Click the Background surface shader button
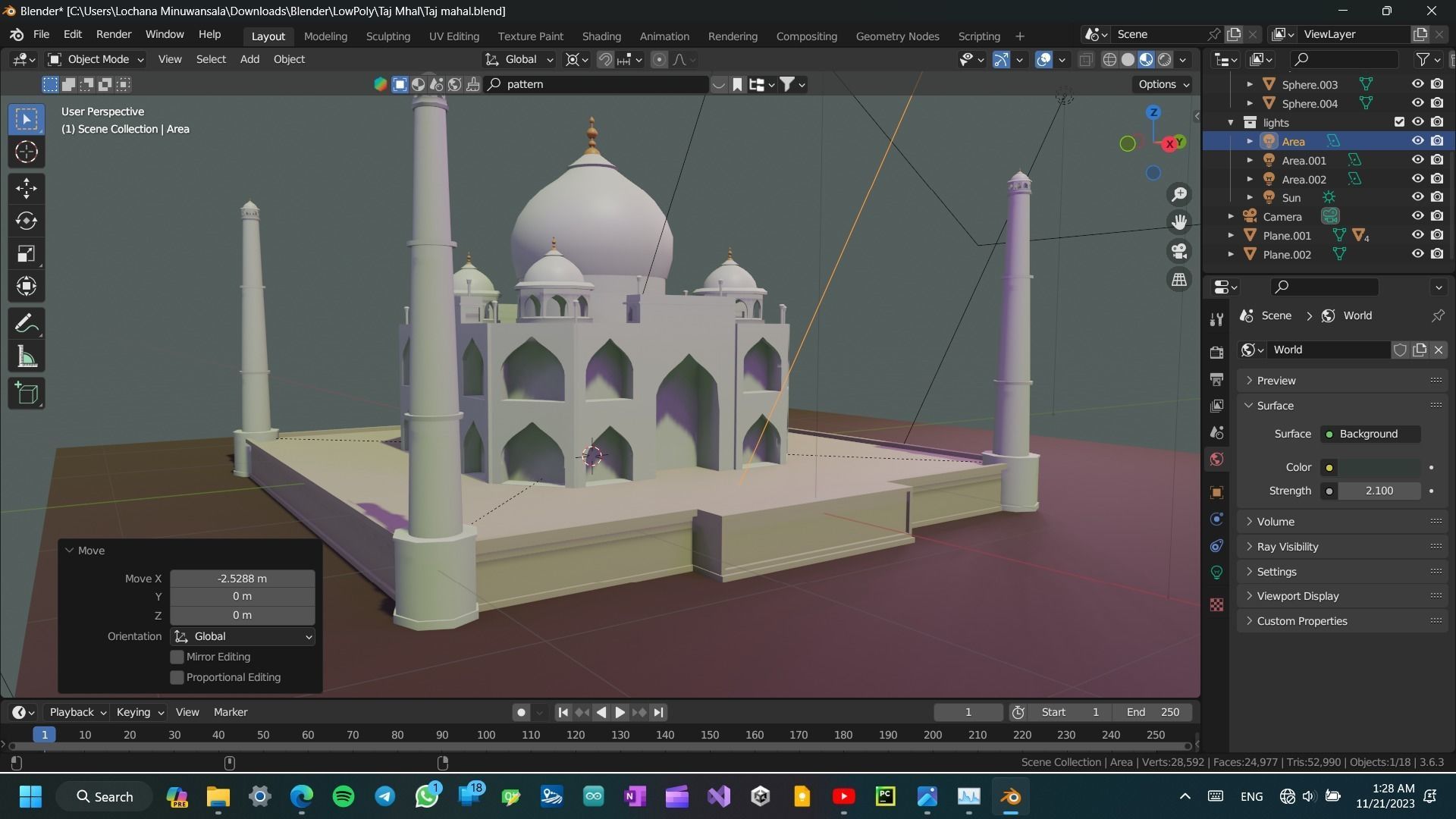1456x819 pixels. tap(1371, 434)
